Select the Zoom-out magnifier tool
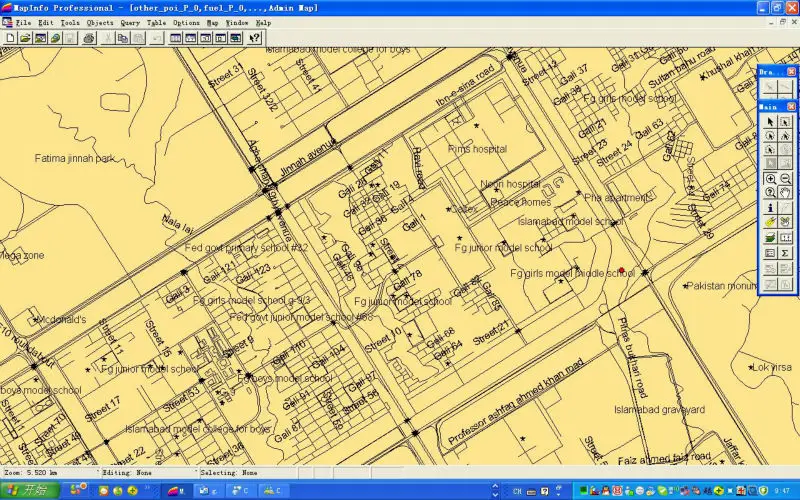 tap(785, 178)
